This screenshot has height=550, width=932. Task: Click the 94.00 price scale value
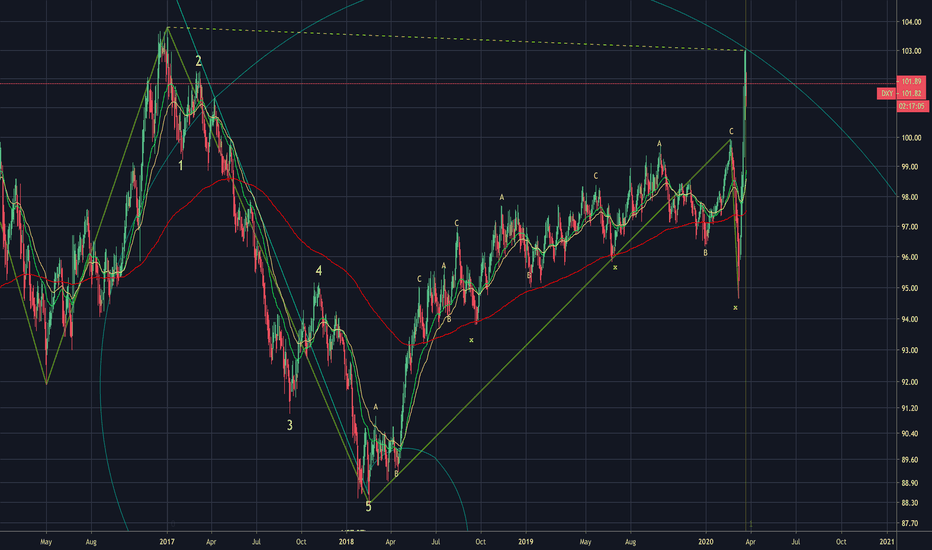pos(910,319)
